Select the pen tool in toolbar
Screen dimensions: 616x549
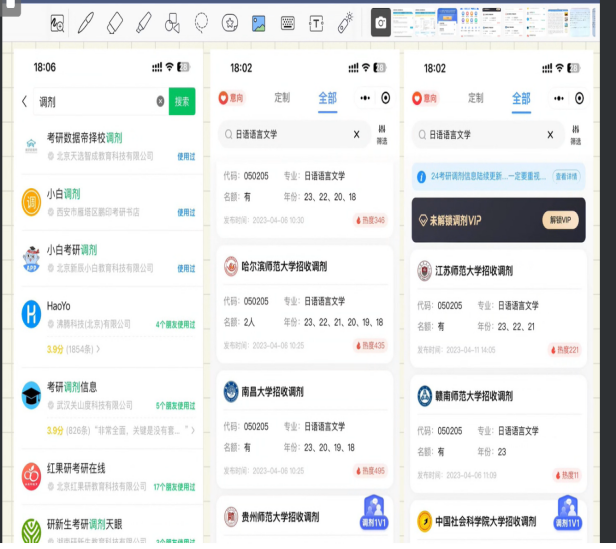point(85,21)
